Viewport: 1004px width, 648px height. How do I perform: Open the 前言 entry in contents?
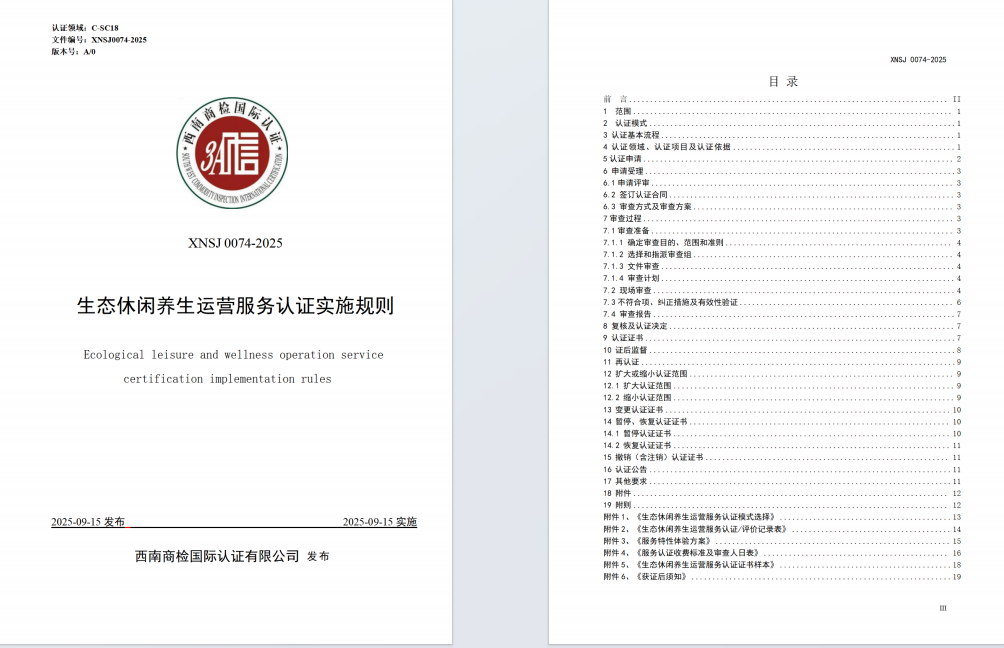click(615, 99)
